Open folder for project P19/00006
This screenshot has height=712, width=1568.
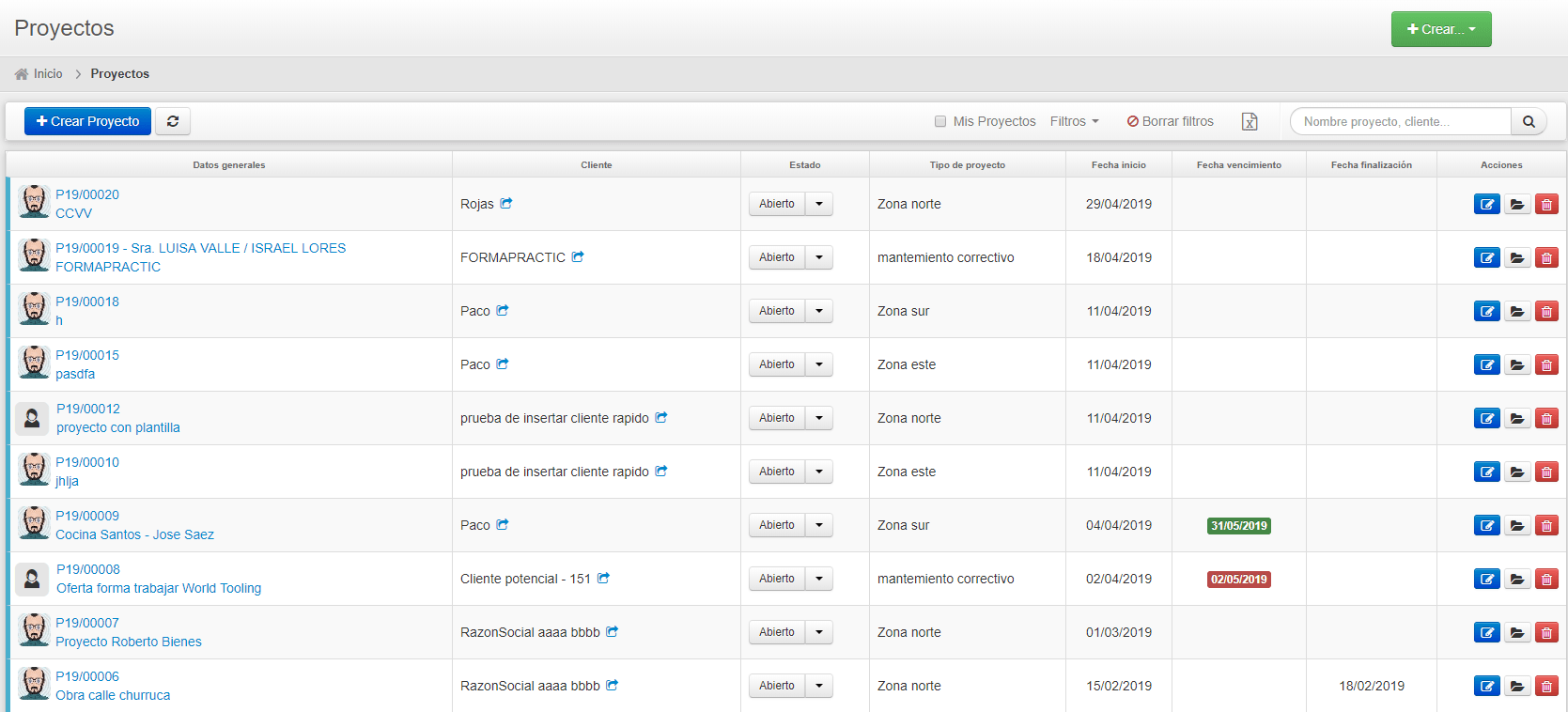[x=1517, y=686]
